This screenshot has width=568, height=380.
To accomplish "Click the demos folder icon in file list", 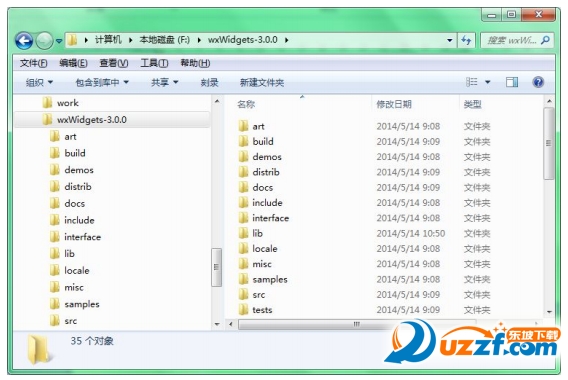I will click(x=243, y=156).
